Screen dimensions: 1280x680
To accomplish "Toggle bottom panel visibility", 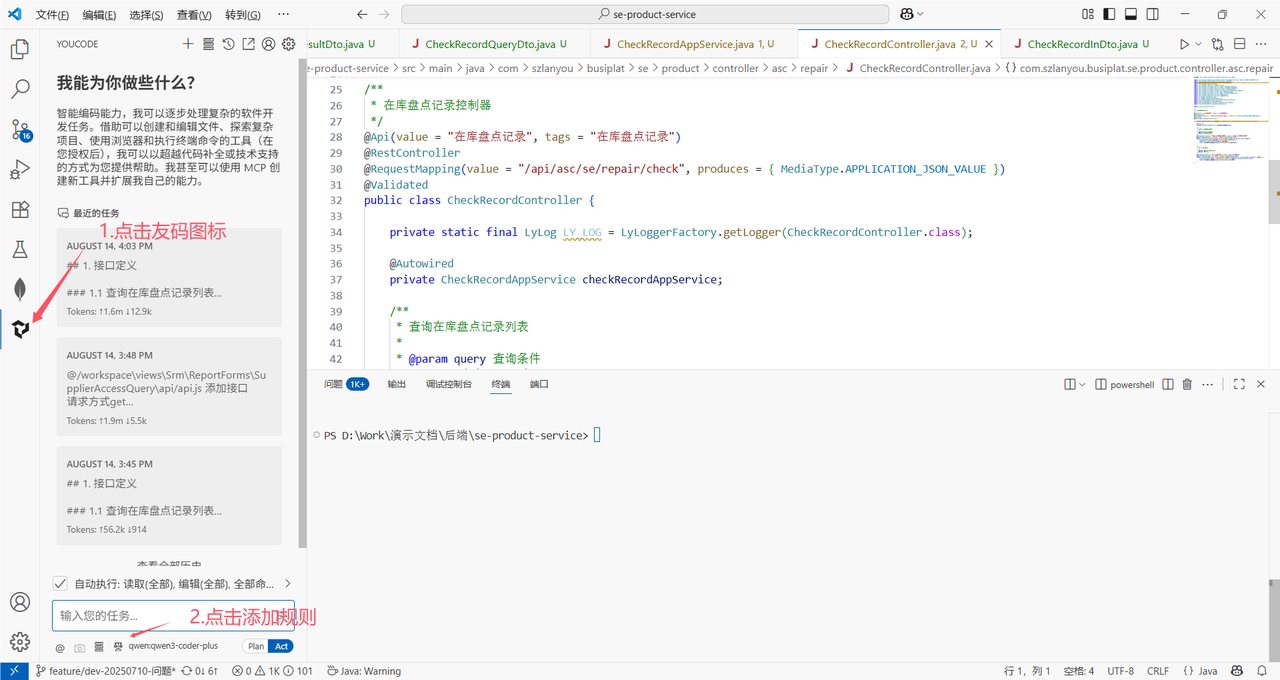I will click(1131, 14).
